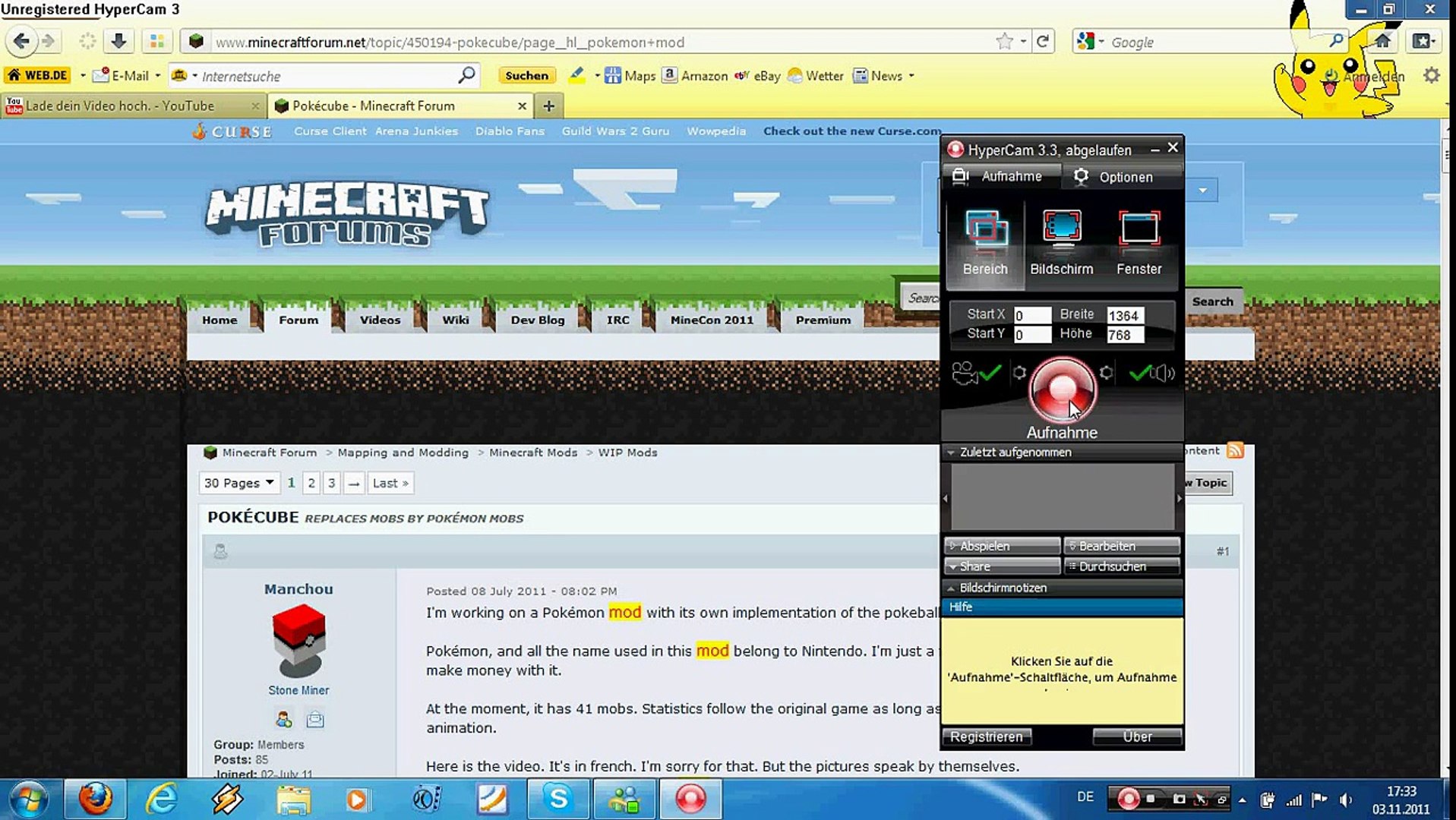Viewport: 1456px width, 820px height.
Task: Open the Share dropdown in HyperCam
Action: [x=1002, y=566]
